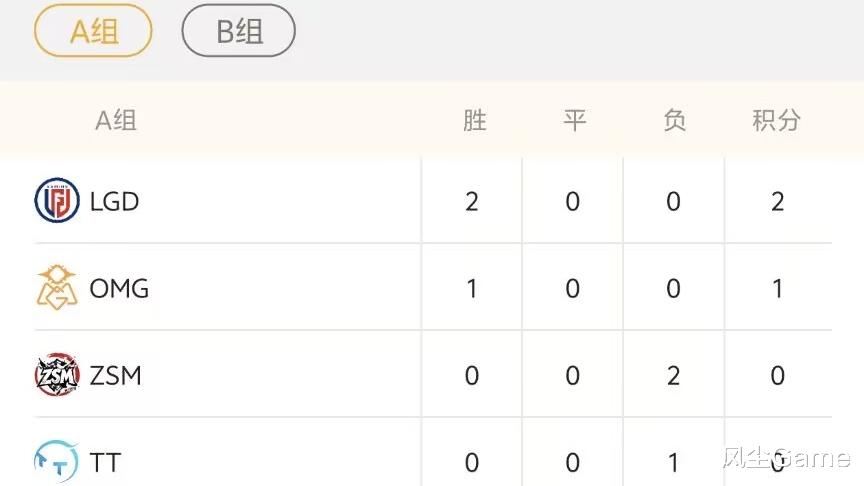Switch to the B组 tab
The width and height of the screenshot is (864, 486).
pos(238,31)
